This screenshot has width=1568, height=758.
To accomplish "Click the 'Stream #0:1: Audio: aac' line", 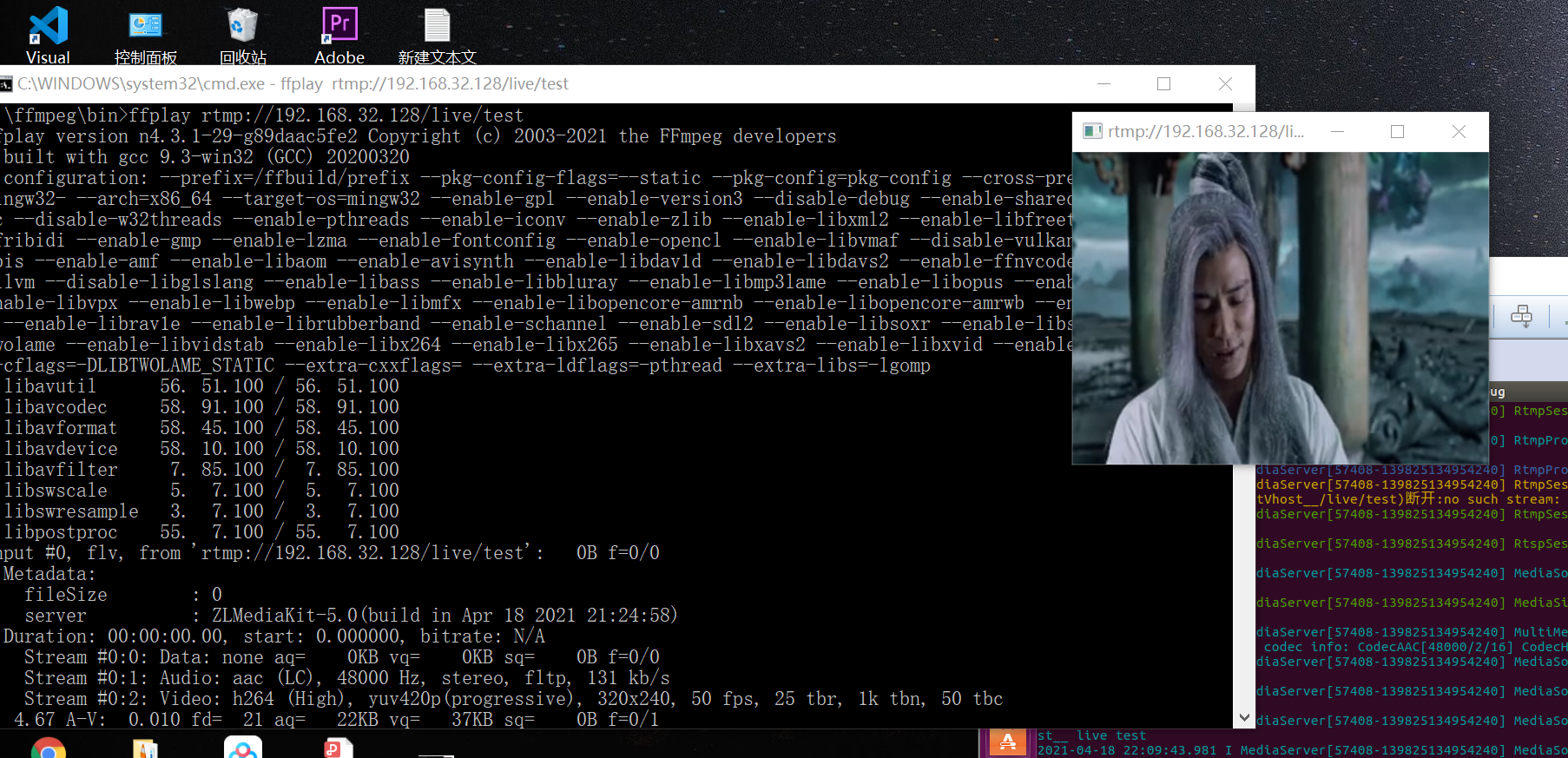I will [x=347, y=678].
